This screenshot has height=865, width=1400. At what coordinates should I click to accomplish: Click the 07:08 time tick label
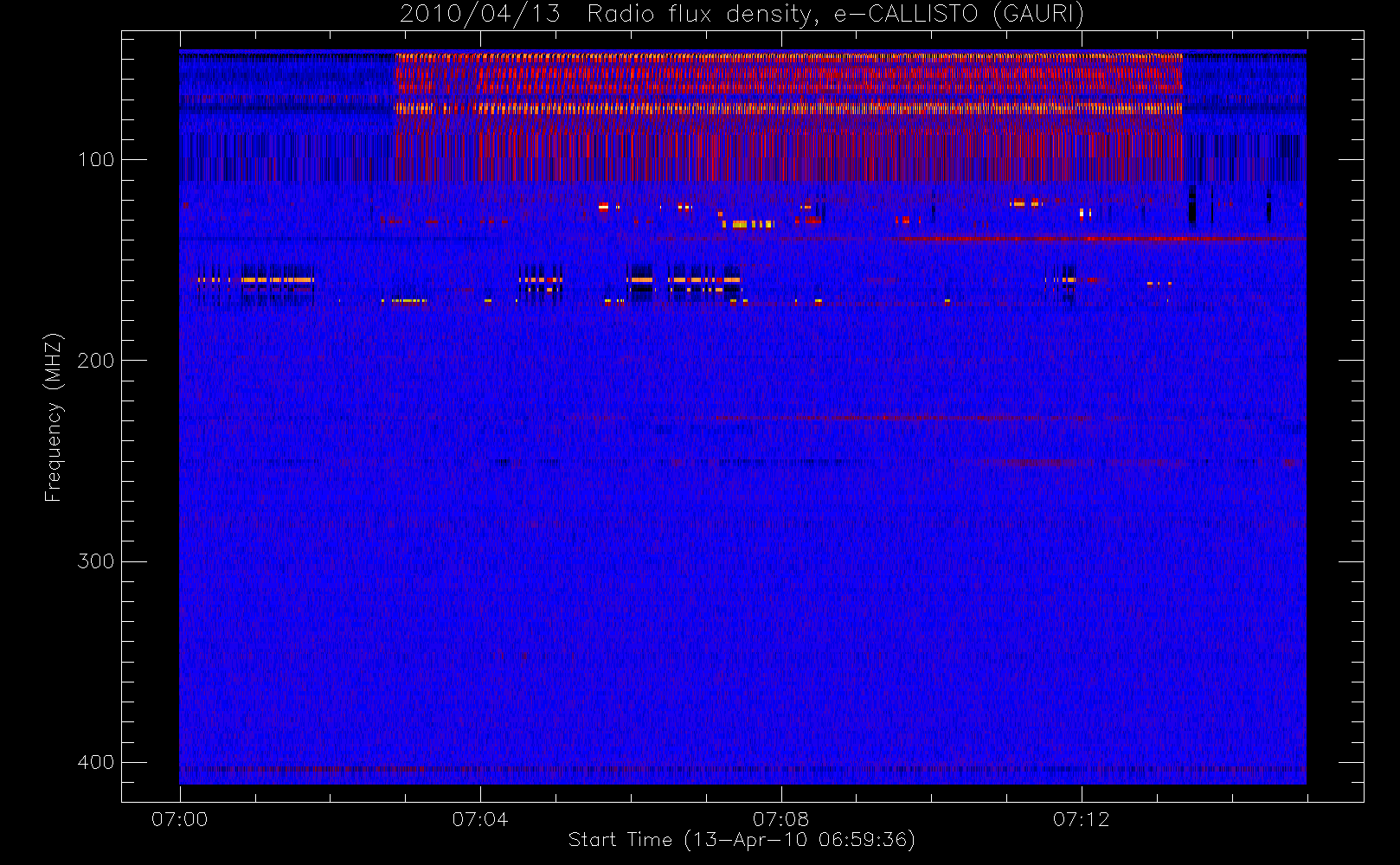[780, 819]
